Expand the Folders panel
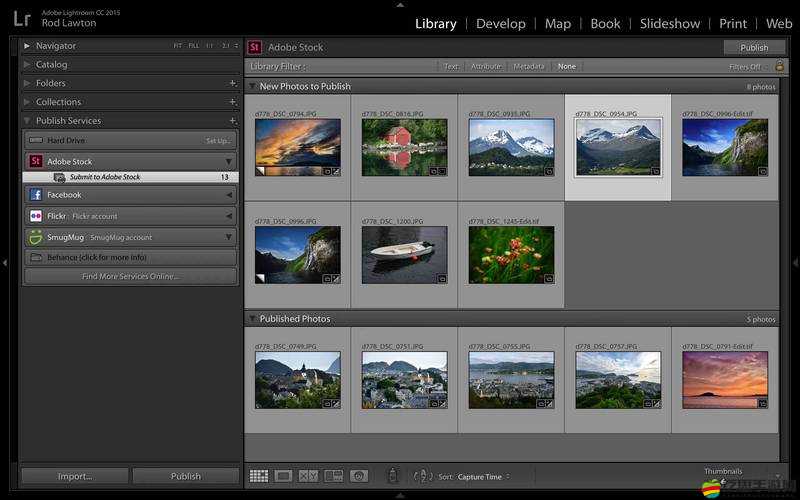This screenshot has height=500, width=800. pos(27,83)
